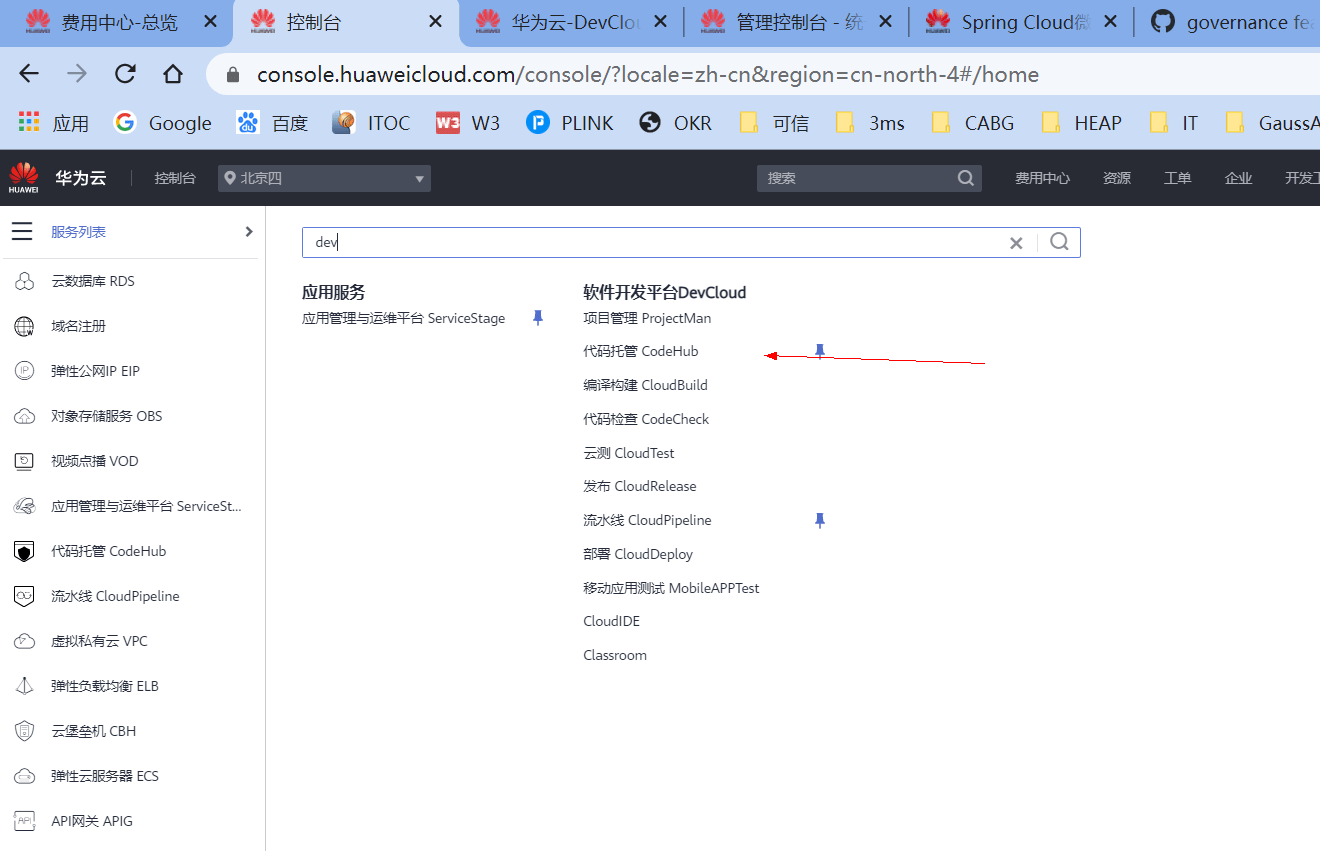
Task: Click the 对象存储服务 OBS cloud icon
Action: click(x=24, y=416)
